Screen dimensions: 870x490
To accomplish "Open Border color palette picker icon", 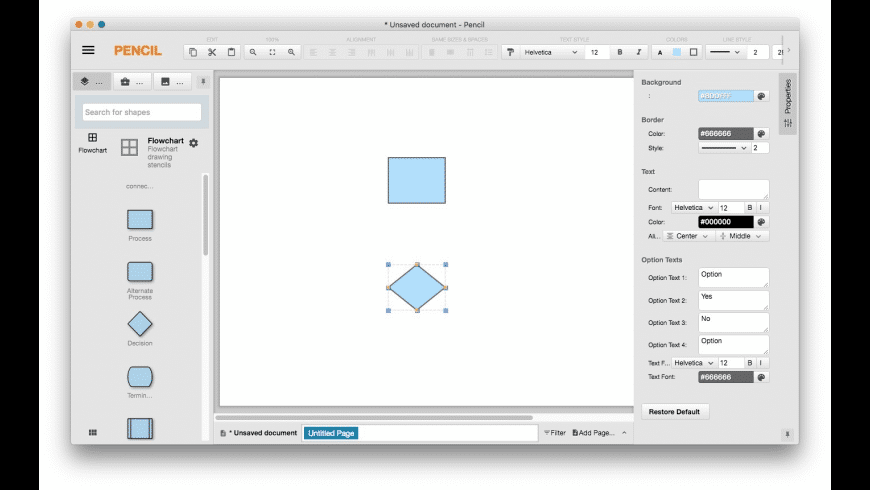I will tap(761, 134).
